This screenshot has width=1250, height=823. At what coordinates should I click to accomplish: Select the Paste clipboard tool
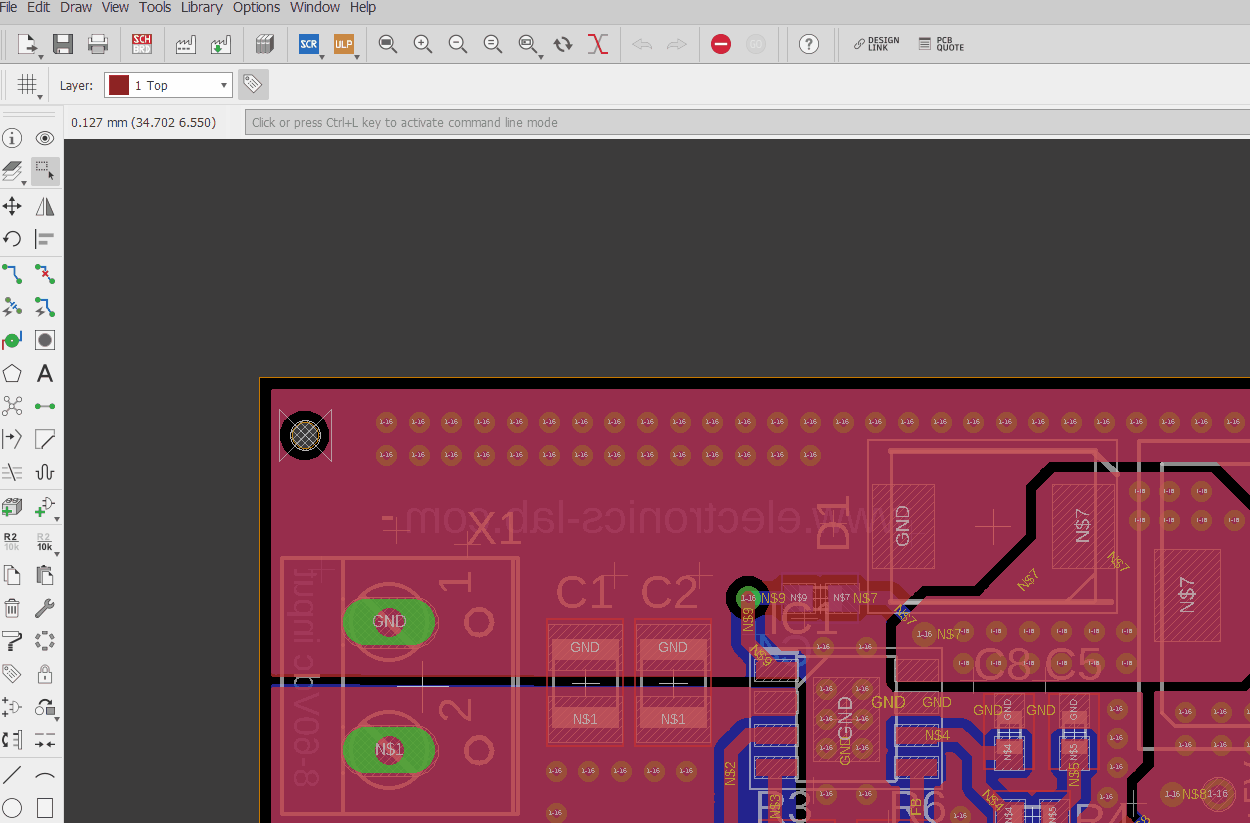45,575
